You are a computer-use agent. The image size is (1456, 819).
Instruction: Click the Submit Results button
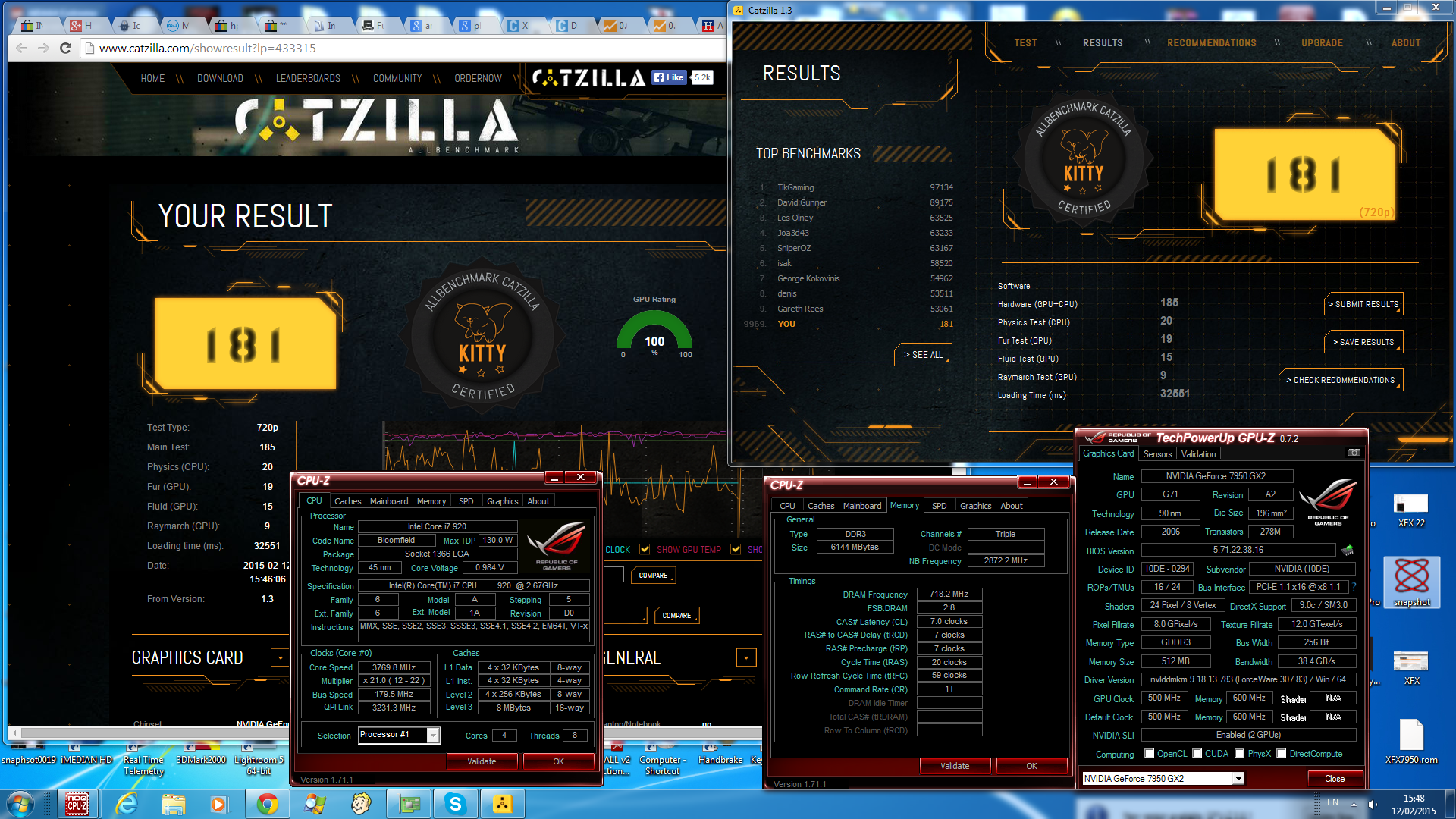[x=1363, y=304]
